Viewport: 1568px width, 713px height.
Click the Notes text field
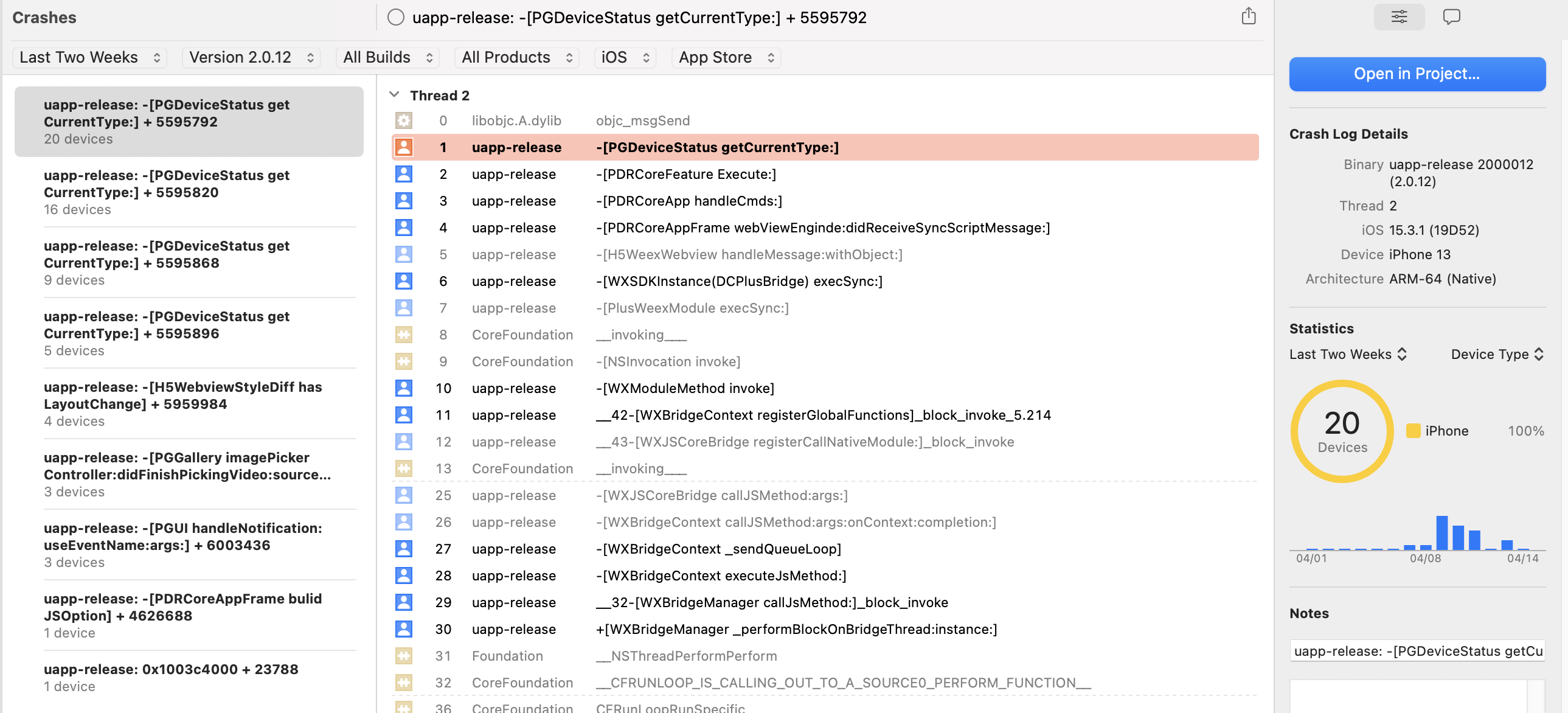click(x=1417, y=651)
